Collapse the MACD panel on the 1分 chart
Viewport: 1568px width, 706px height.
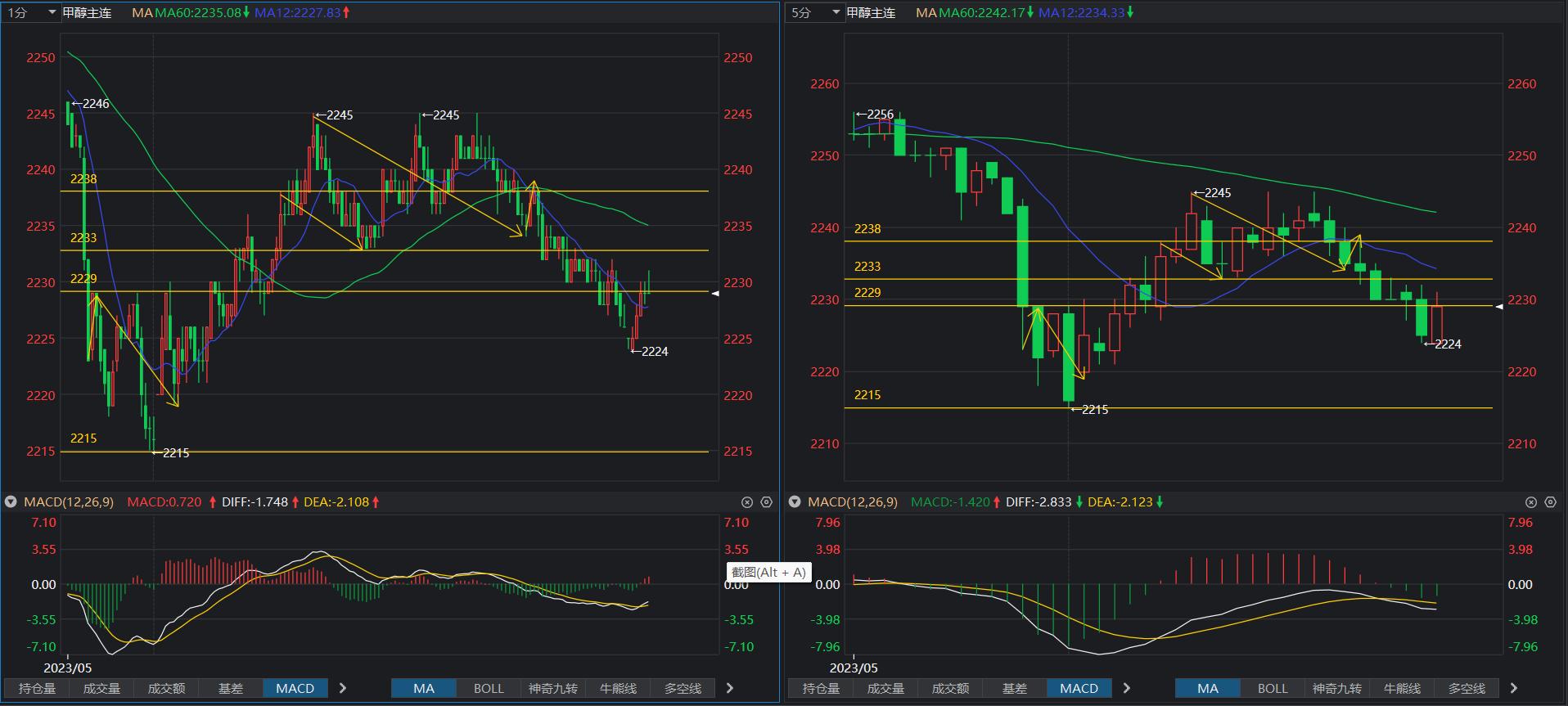point(11,502)
